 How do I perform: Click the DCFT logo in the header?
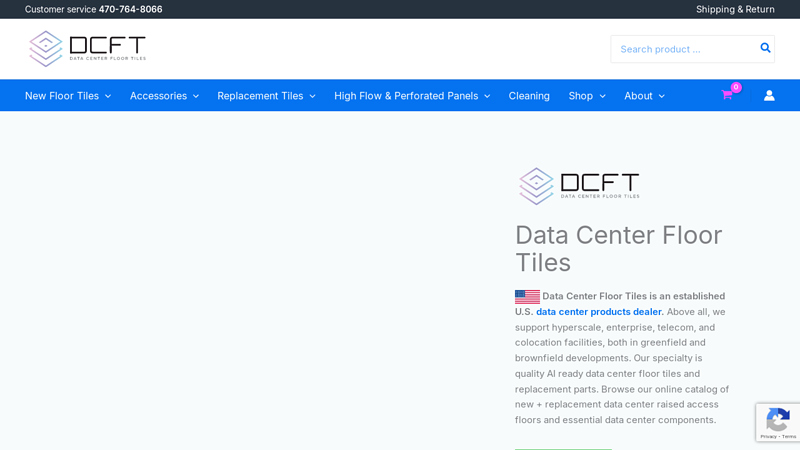[x=87, y=48]
